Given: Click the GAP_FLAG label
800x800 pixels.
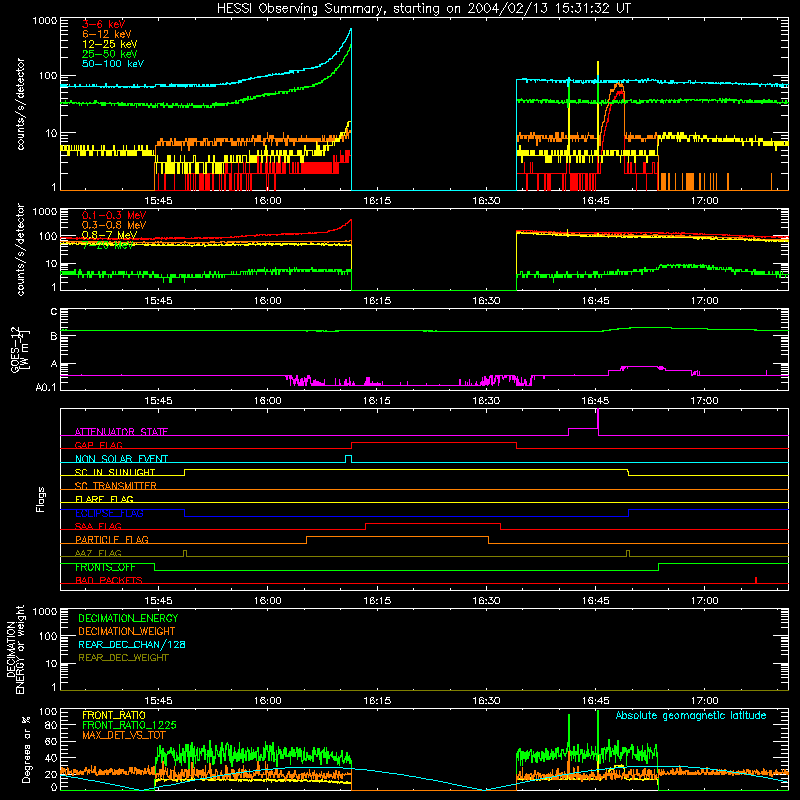Looking at the screenshot, I should [98, 445].
